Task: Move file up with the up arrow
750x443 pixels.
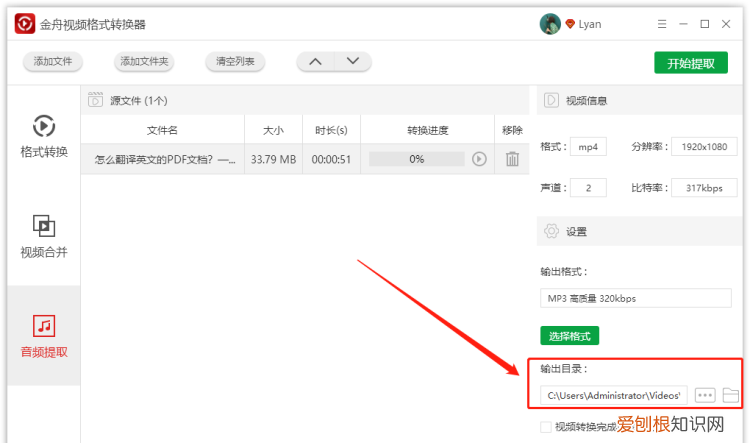Action: click(x=315, y=61)
